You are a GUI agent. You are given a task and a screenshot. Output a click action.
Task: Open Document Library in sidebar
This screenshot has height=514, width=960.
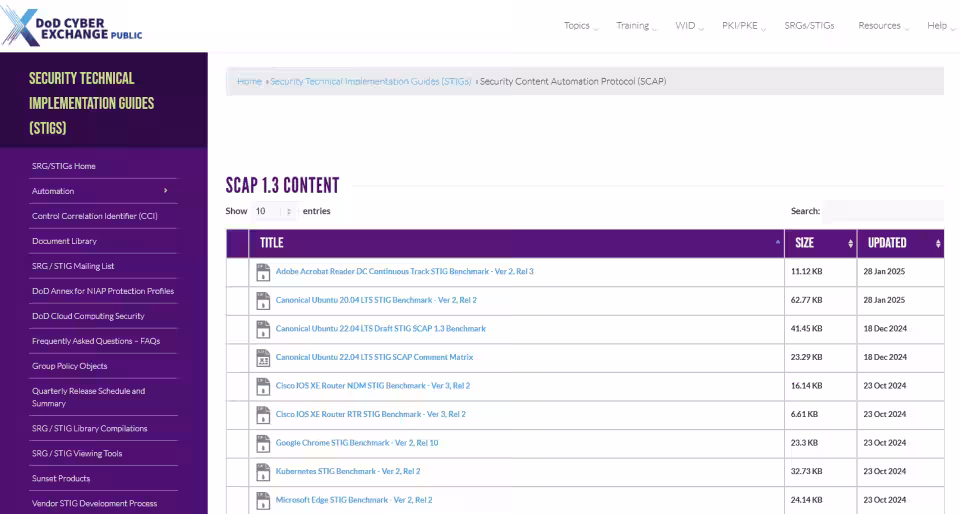[64, 241]
